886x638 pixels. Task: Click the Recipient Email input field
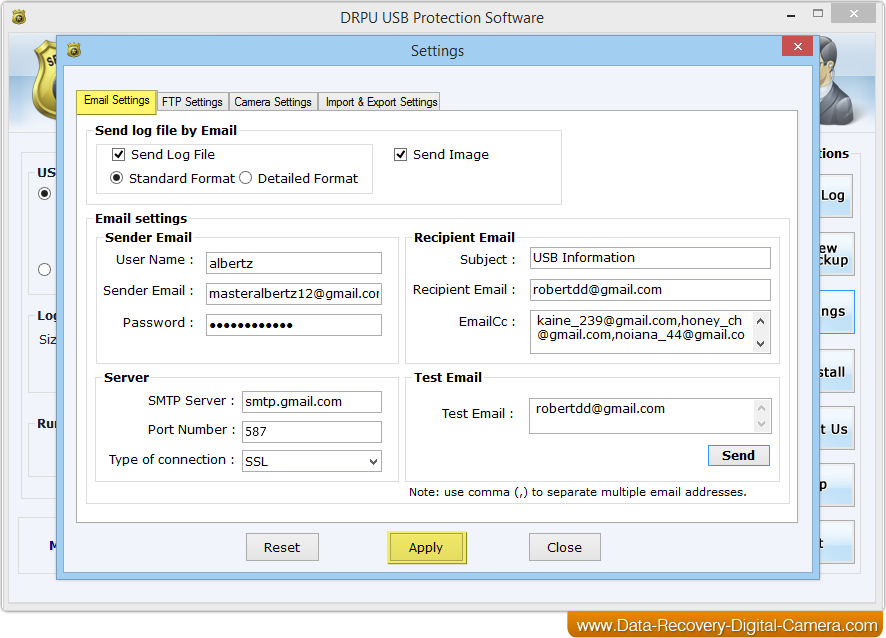click(x=650, y=290)
